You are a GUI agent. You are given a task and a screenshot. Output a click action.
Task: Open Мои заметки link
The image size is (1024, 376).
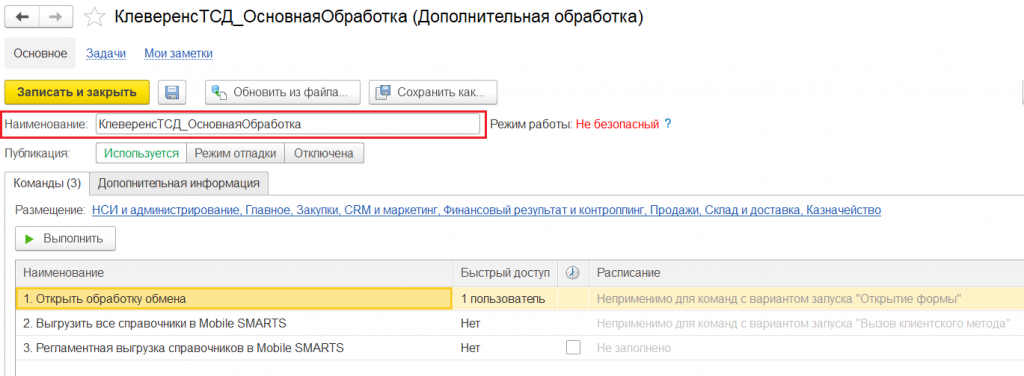[178, 54]
